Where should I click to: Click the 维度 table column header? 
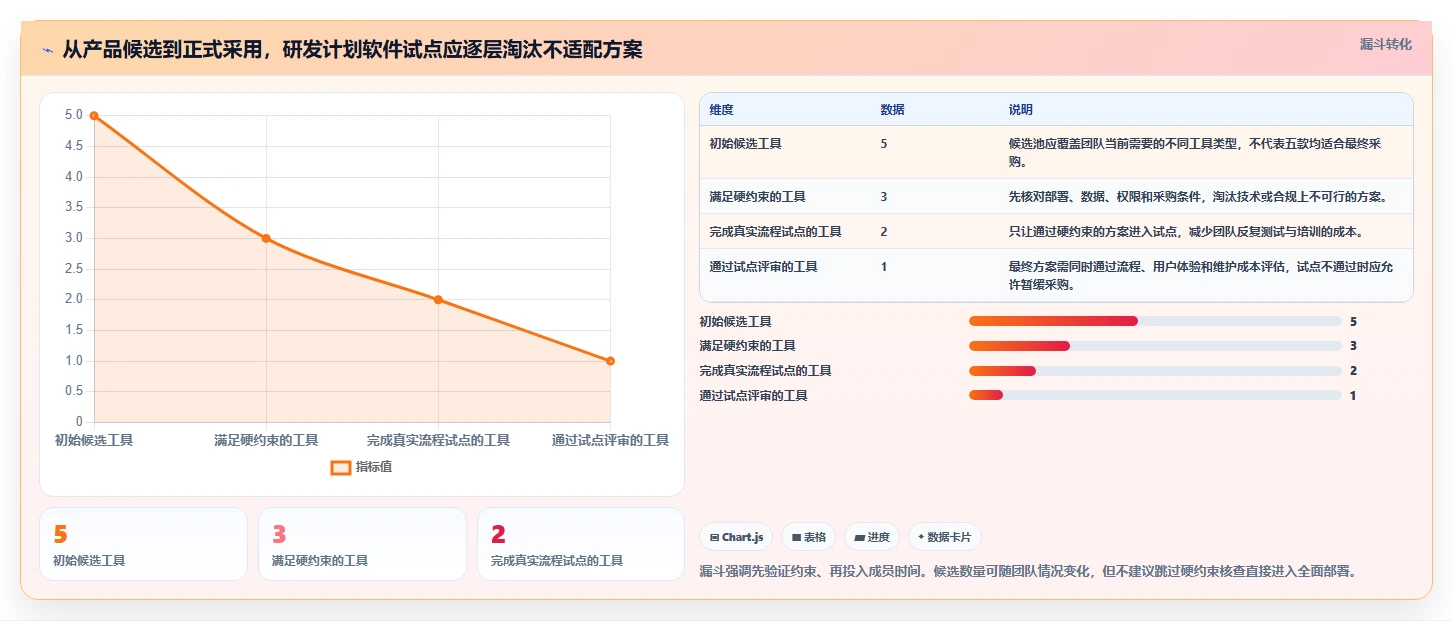tap(721, 110)
